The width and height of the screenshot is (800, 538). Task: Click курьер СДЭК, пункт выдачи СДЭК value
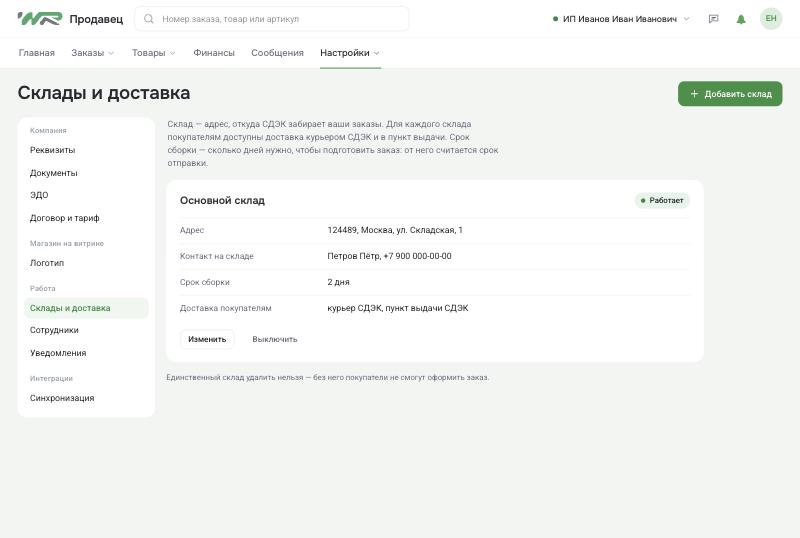click(x=398, y=308)
